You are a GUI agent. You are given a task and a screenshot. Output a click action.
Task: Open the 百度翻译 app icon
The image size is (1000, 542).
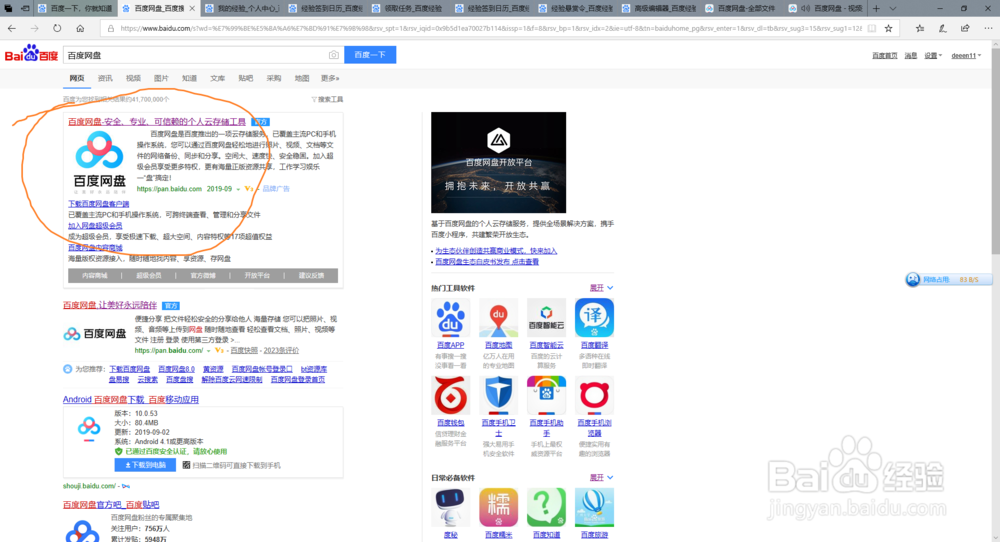pyautogui.click(x=594, y=318)
